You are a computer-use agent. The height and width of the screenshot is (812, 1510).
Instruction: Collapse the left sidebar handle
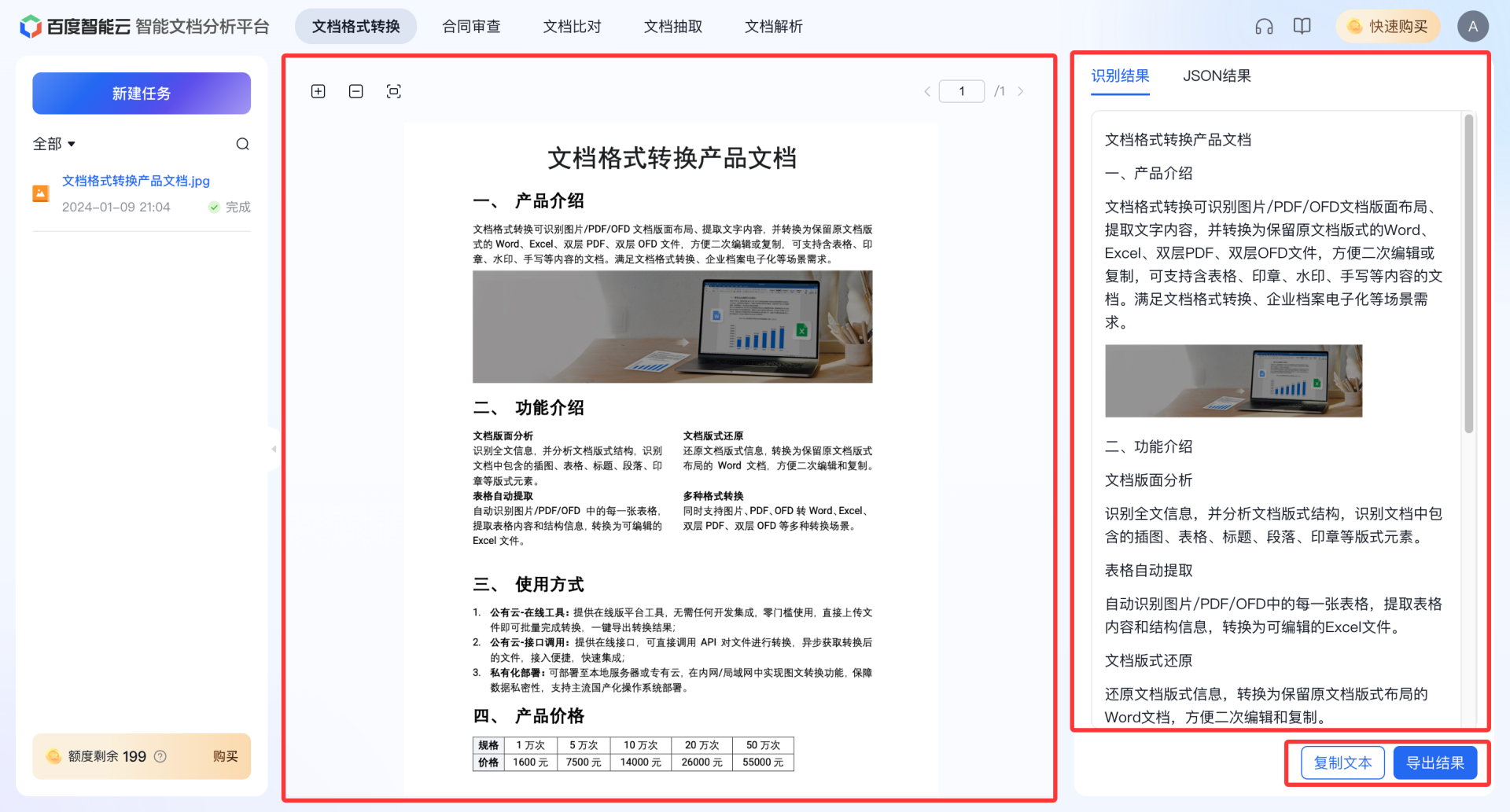click(273, 449)
